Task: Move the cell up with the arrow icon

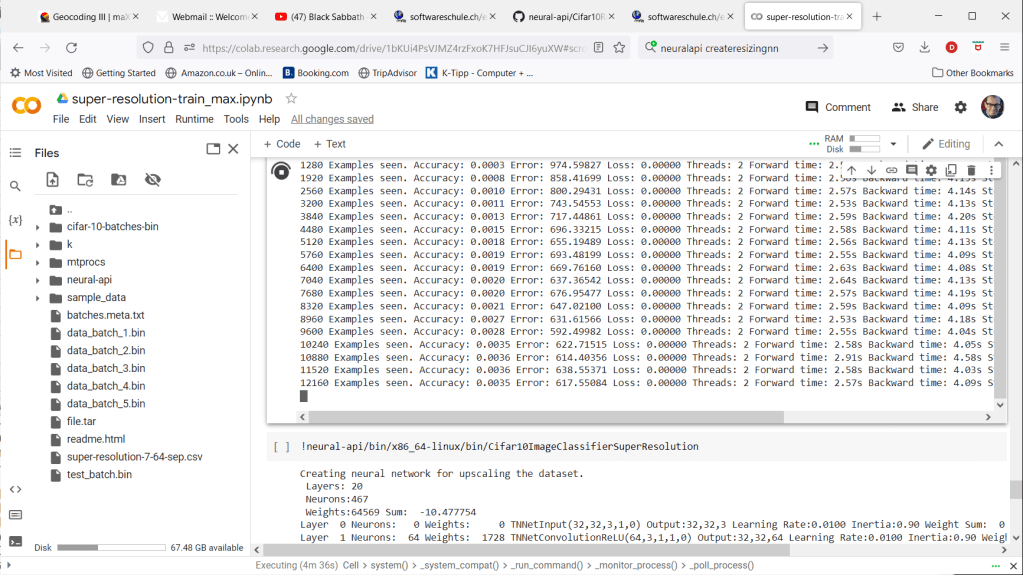Action: [x=851, y=171]
